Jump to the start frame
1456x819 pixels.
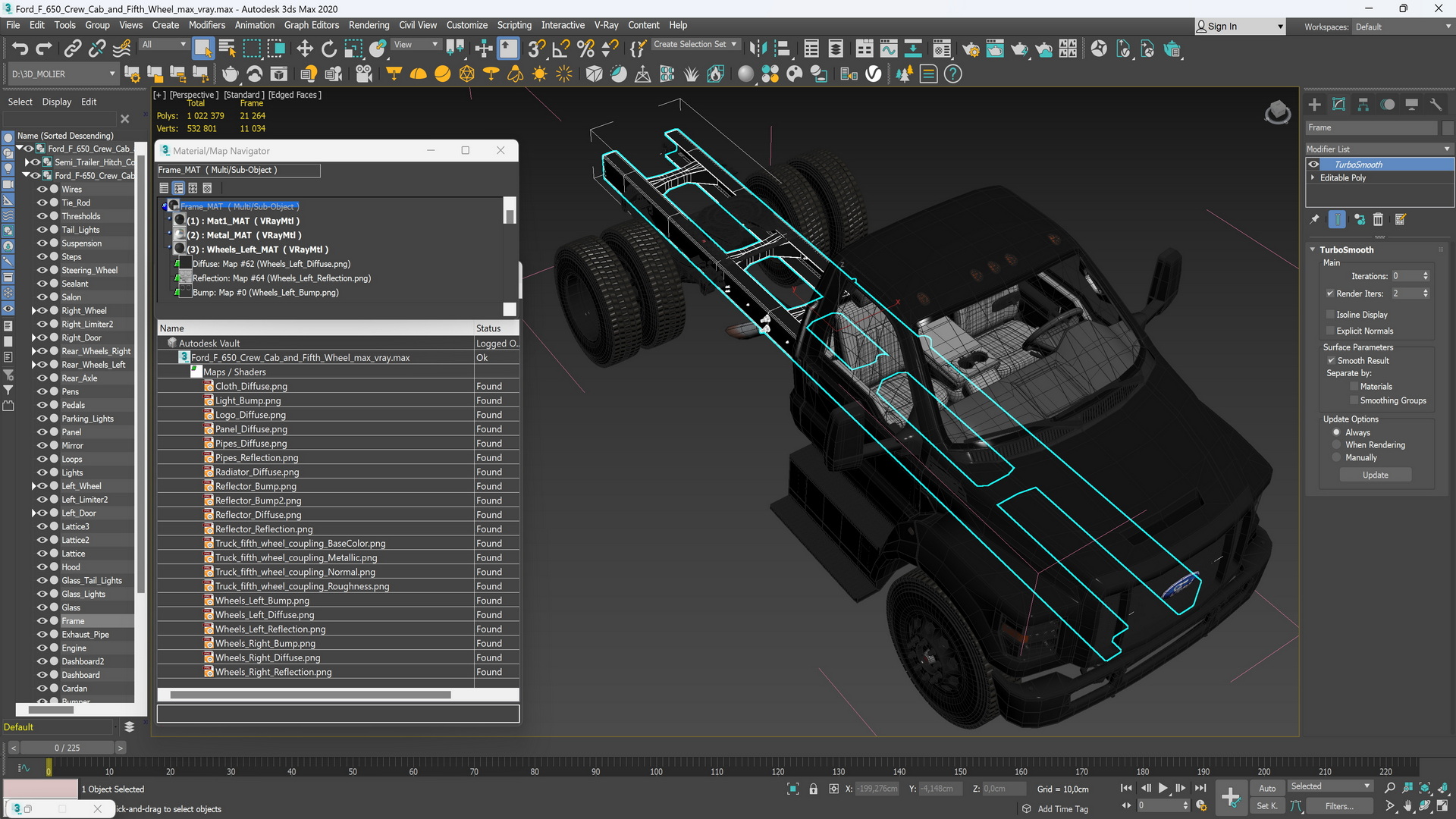1126,788
